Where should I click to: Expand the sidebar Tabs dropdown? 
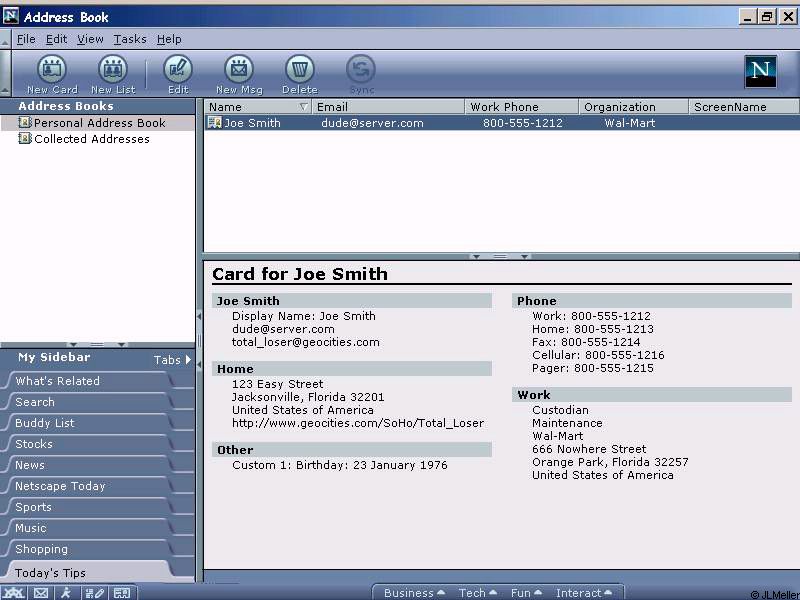[172, 360]
